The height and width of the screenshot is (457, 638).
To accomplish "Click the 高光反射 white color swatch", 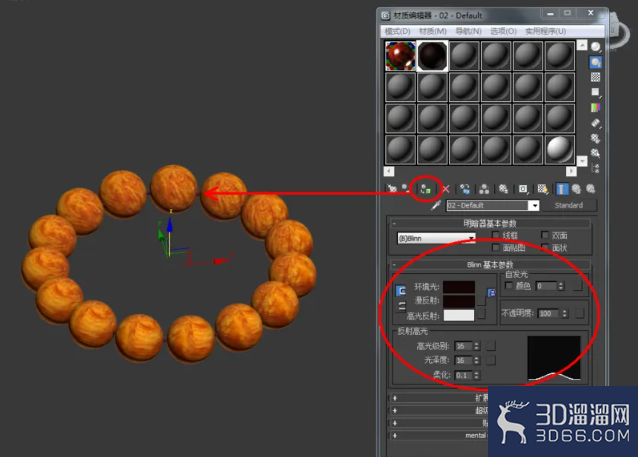I will pyautogui.click(x=459, y=315).
